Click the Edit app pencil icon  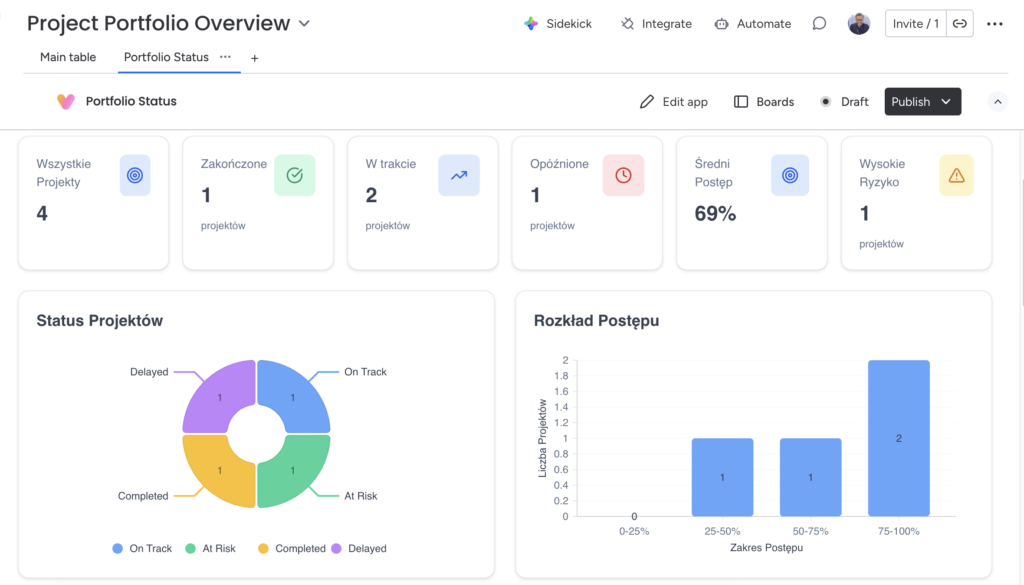coord(647,102)
